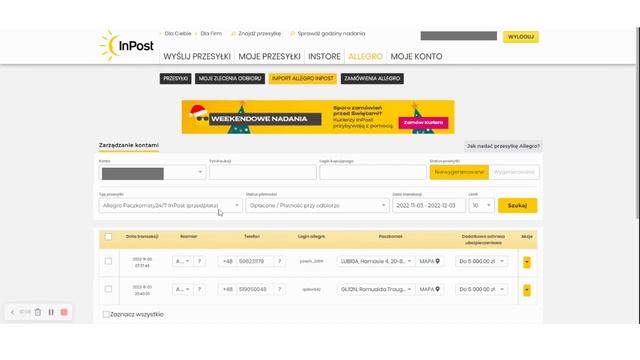Open yellow actions dropdown in first row
The image size is (640, 360).
(527, 262)
